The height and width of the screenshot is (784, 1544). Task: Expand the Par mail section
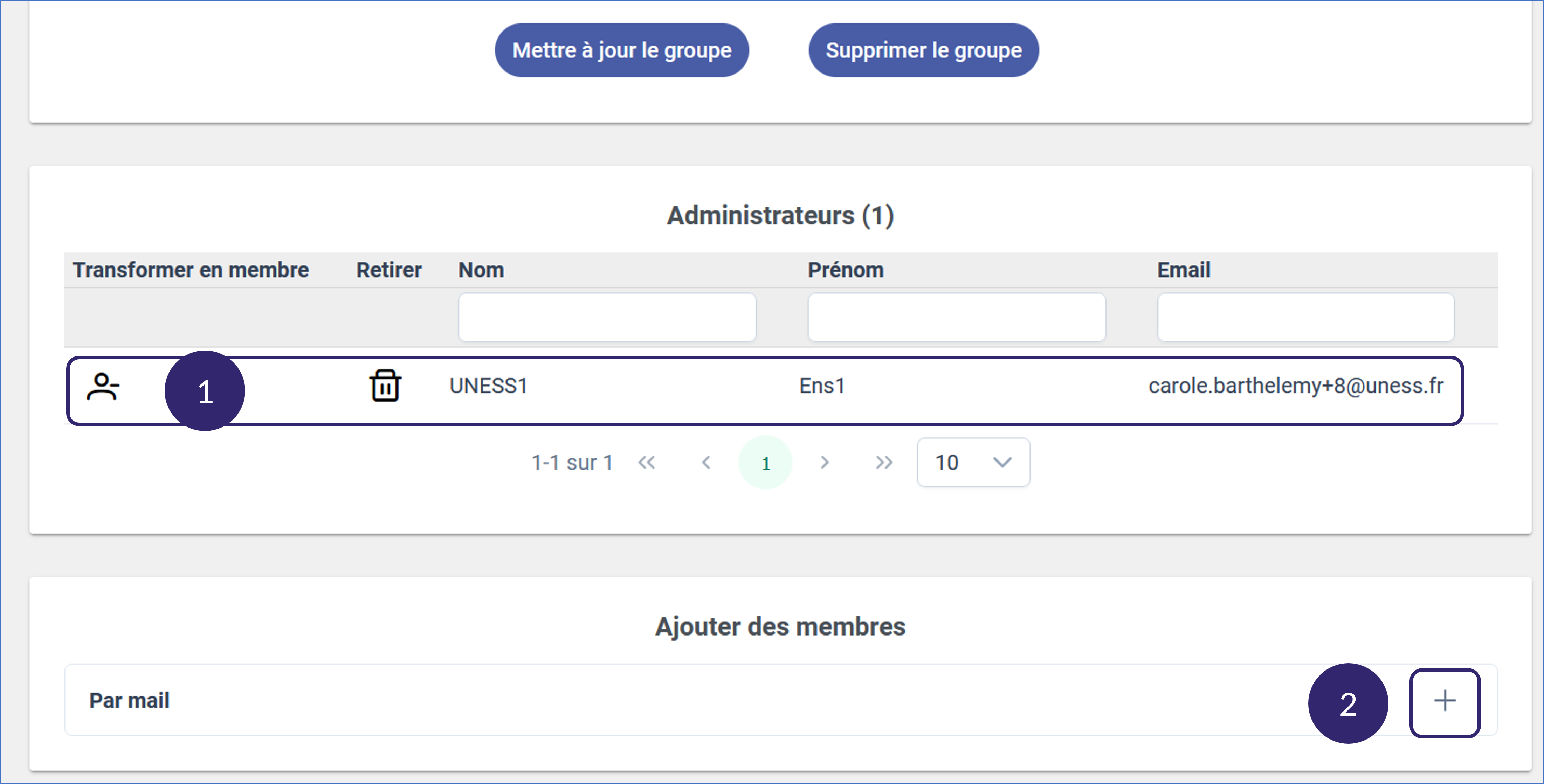(x=130, y=700)
